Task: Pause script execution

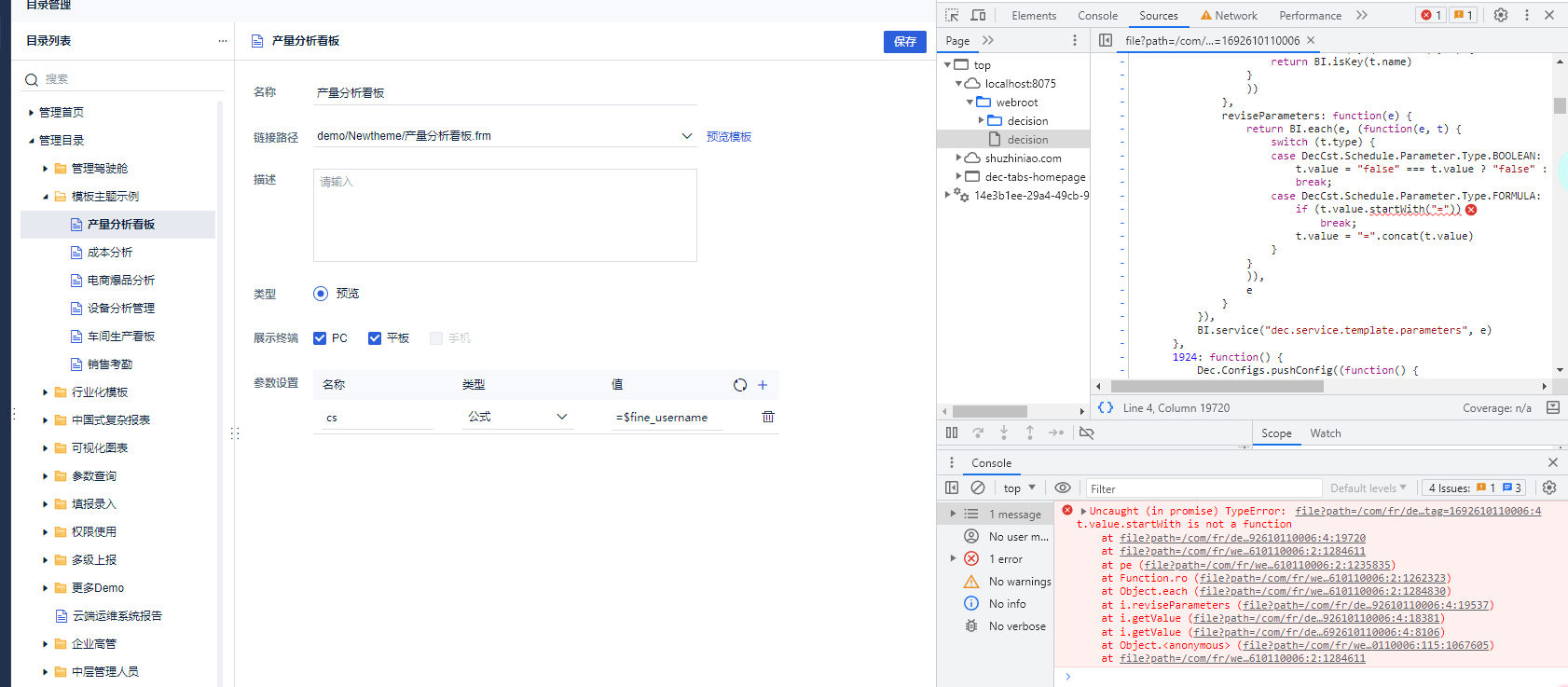Action: click(x=952, y=433)
